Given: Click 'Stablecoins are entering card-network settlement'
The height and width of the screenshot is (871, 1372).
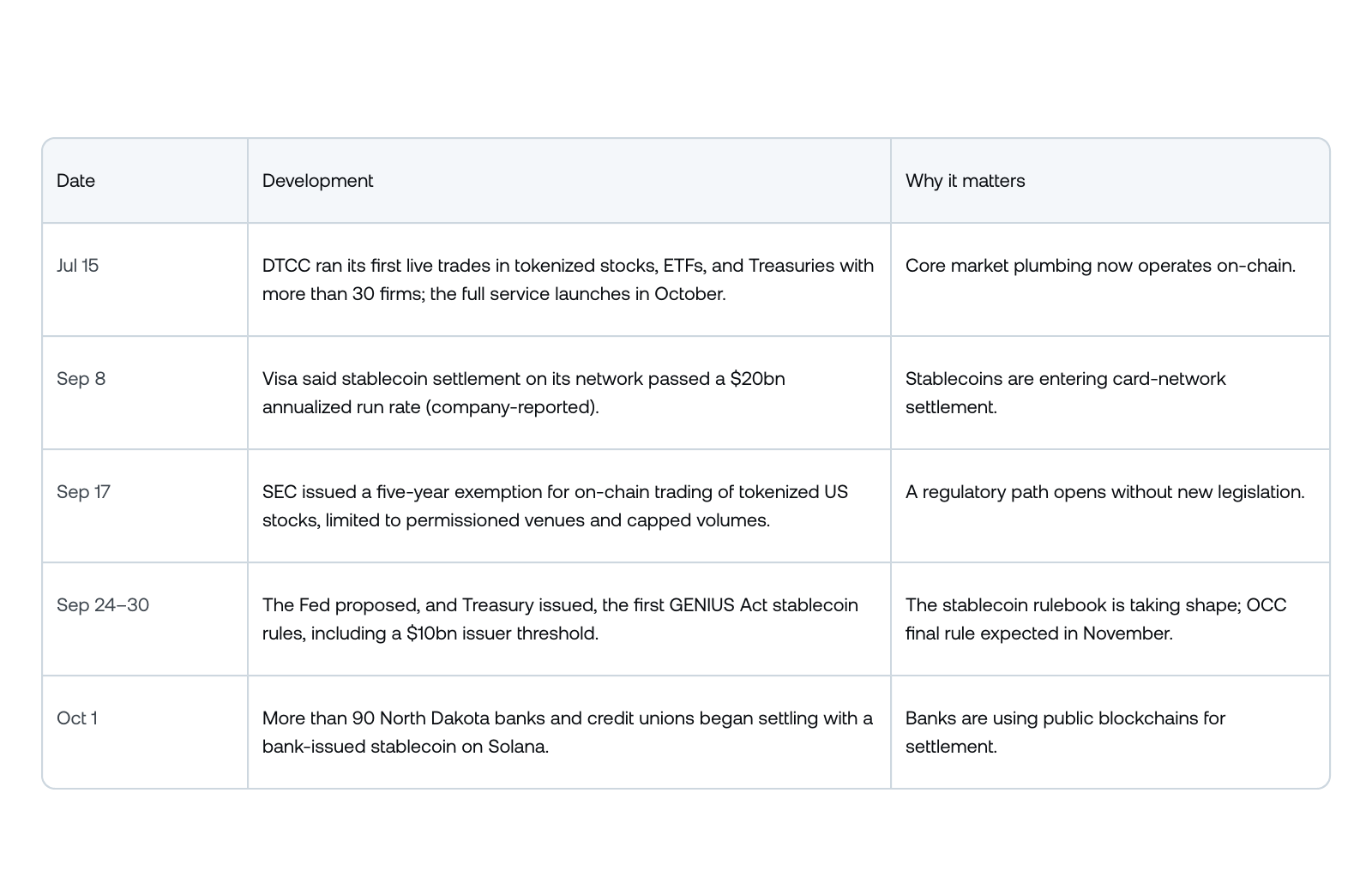Looking at the screenshot, I should [1065, 393].
